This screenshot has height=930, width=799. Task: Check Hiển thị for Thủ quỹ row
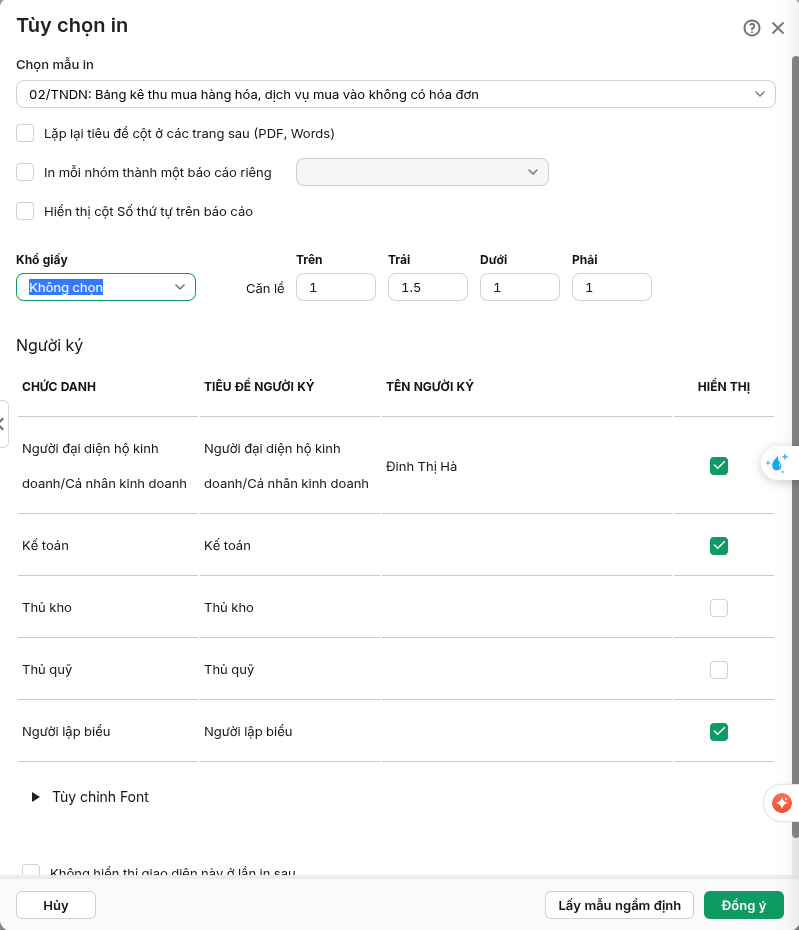point(719,670)
